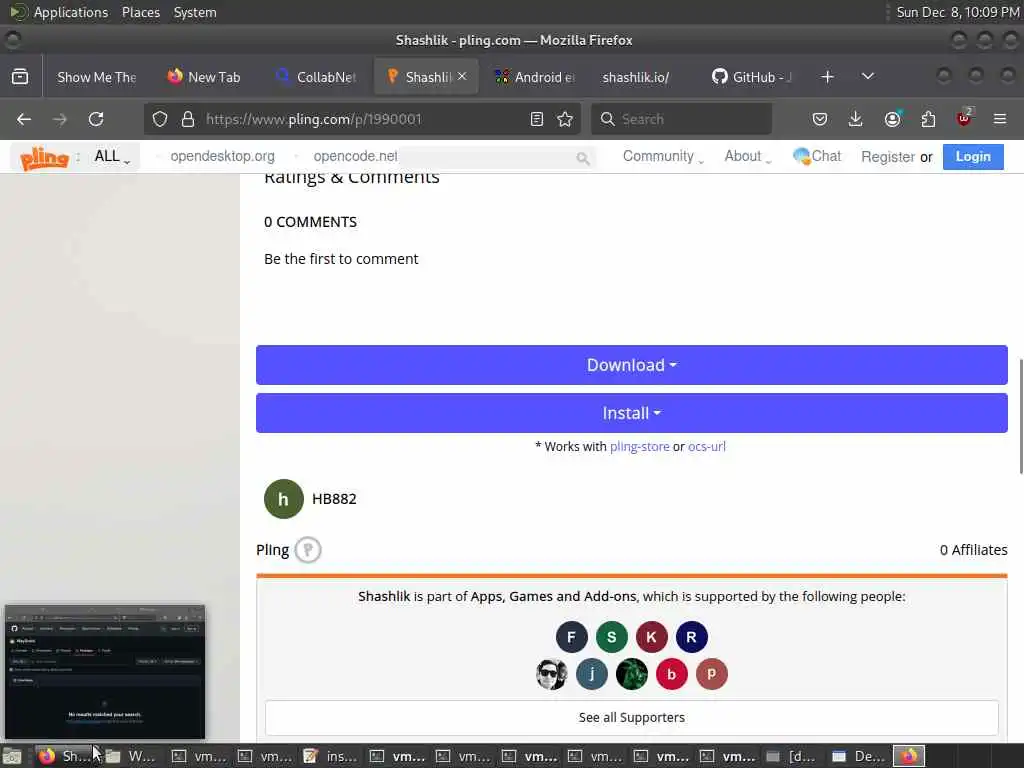Screen dimensions: 1024x768
Task: Open the Pocket save icon
Action: point(820,119)
